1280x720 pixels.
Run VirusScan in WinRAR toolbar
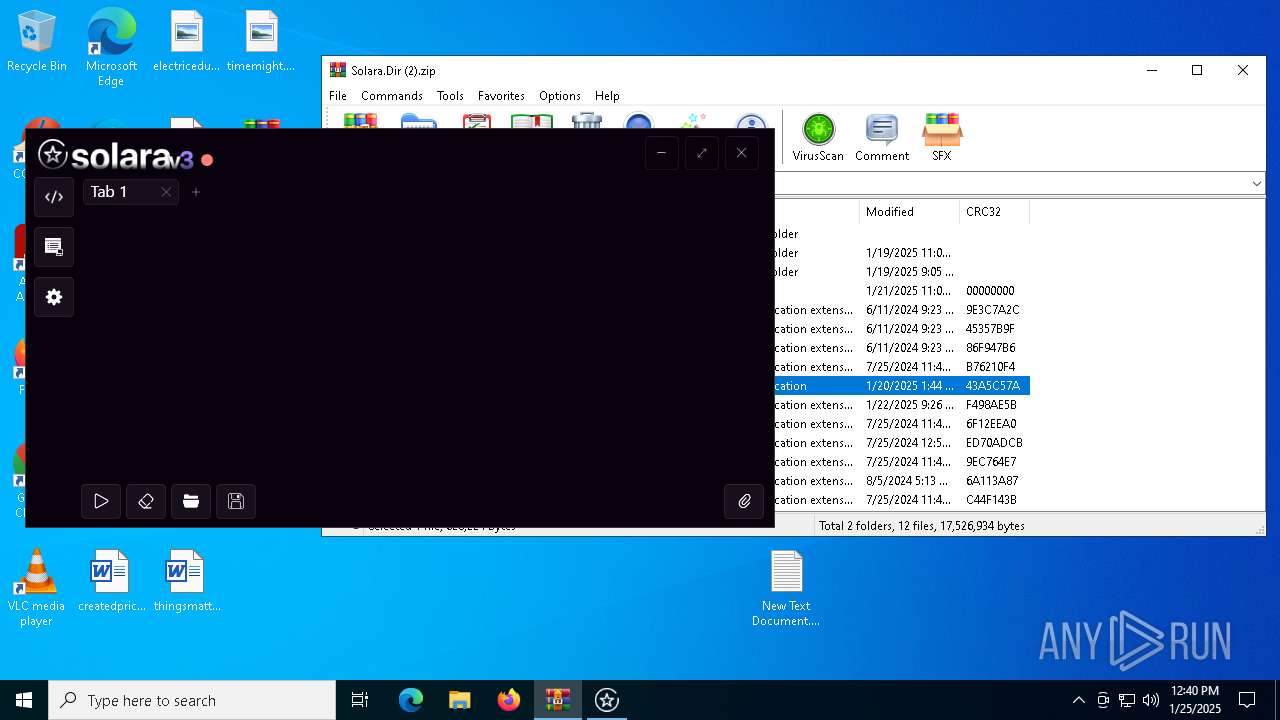[x=818, y=137]
